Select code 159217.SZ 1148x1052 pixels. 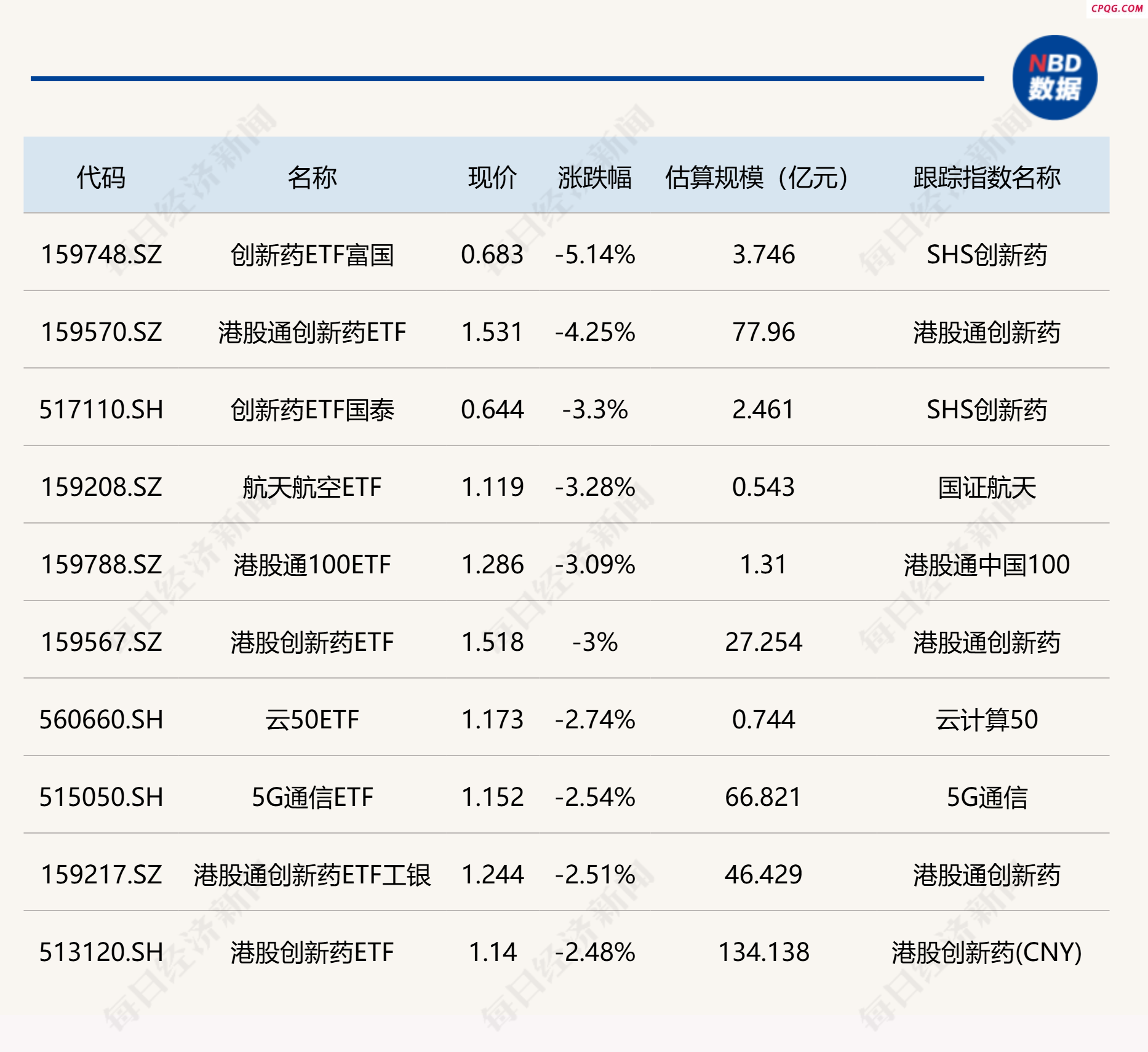coord(102,874)
